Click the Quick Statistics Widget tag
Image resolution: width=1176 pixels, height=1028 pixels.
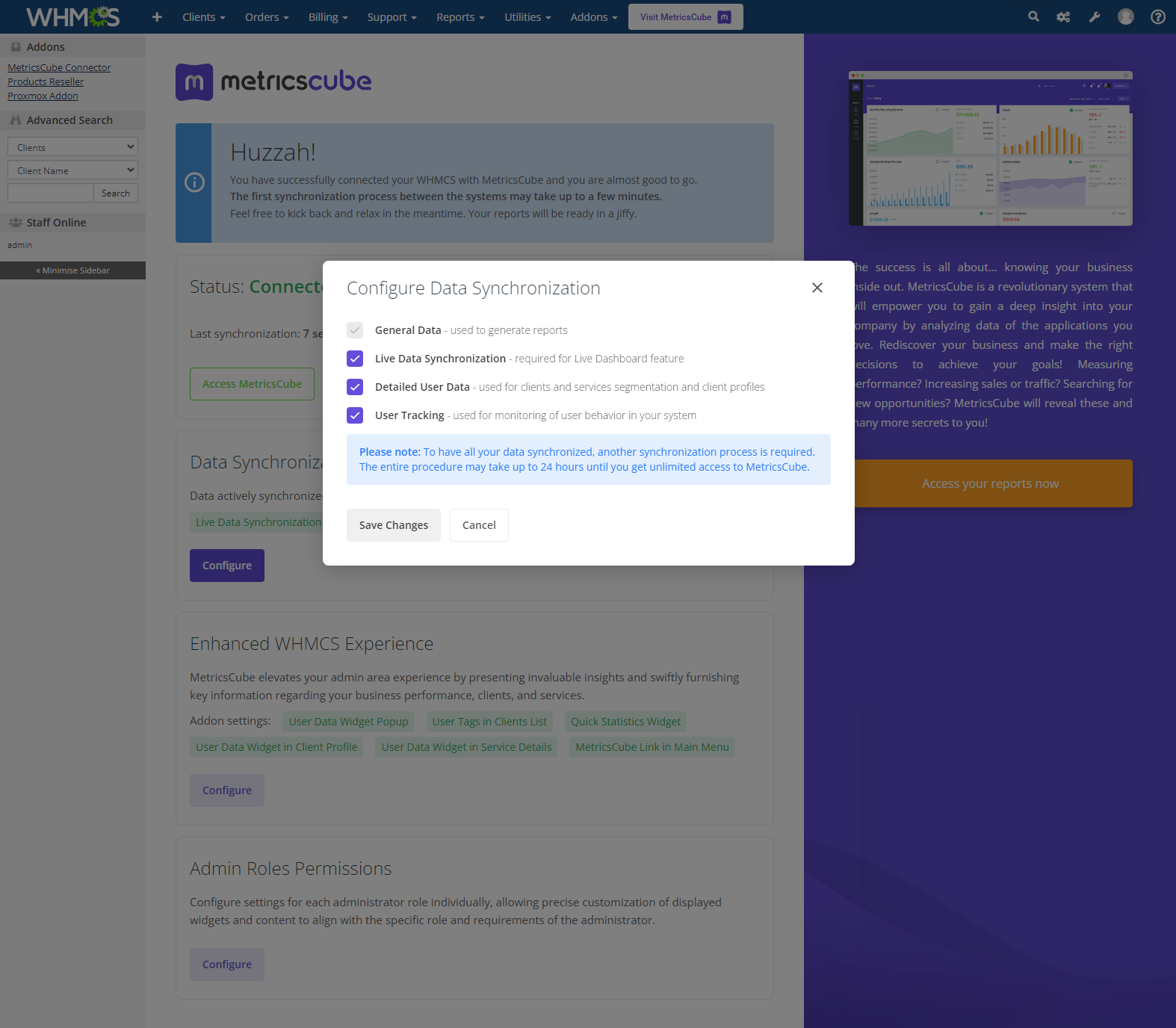tap(626, 722)
